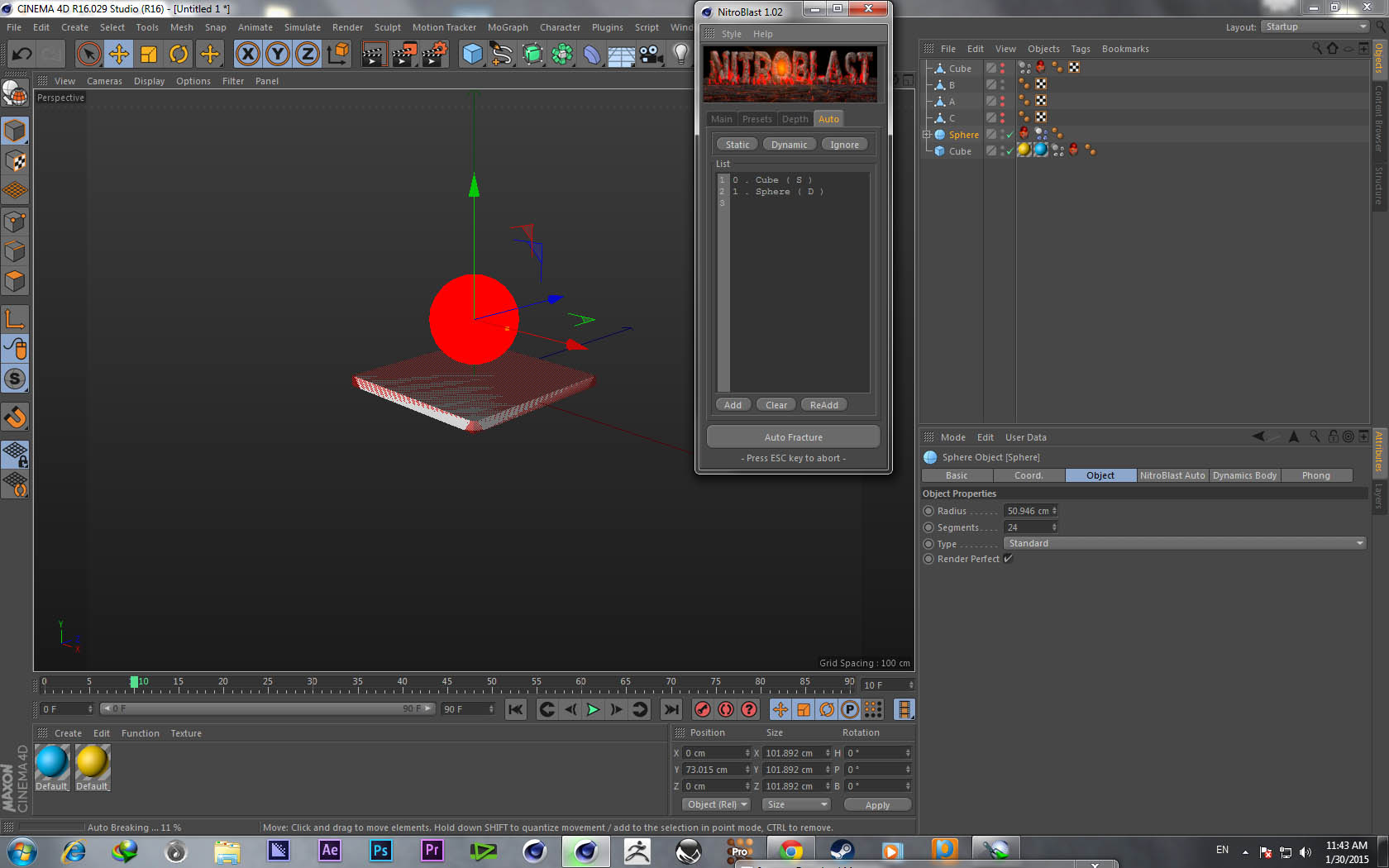The height and width of the screenshot is (868, 1389).
Task: Toggle Sphere enabled checkmark in Object Manager
Action: [1010, 135]
